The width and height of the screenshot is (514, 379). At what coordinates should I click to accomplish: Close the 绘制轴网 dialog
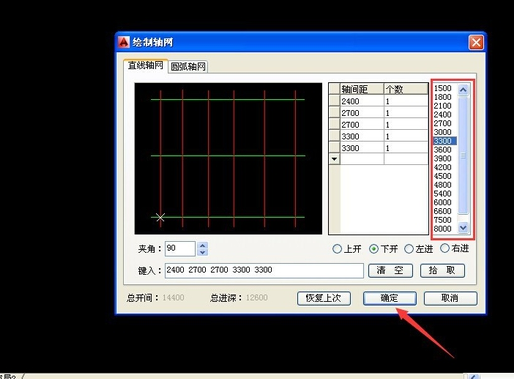coord(476,42)
